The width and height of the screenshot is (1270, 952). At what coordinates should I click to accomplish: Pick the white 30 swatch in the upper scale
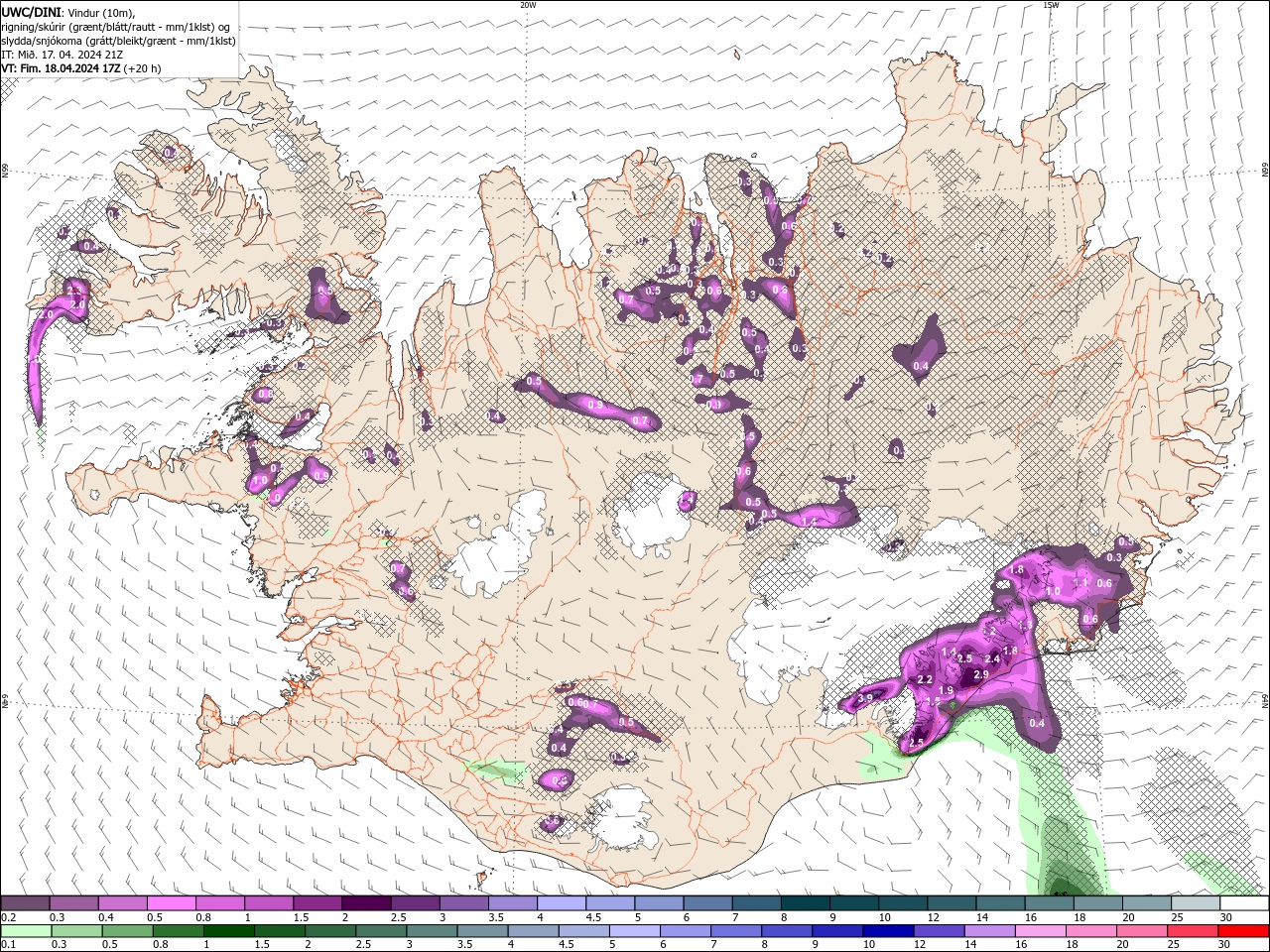tap(1244, 903)
